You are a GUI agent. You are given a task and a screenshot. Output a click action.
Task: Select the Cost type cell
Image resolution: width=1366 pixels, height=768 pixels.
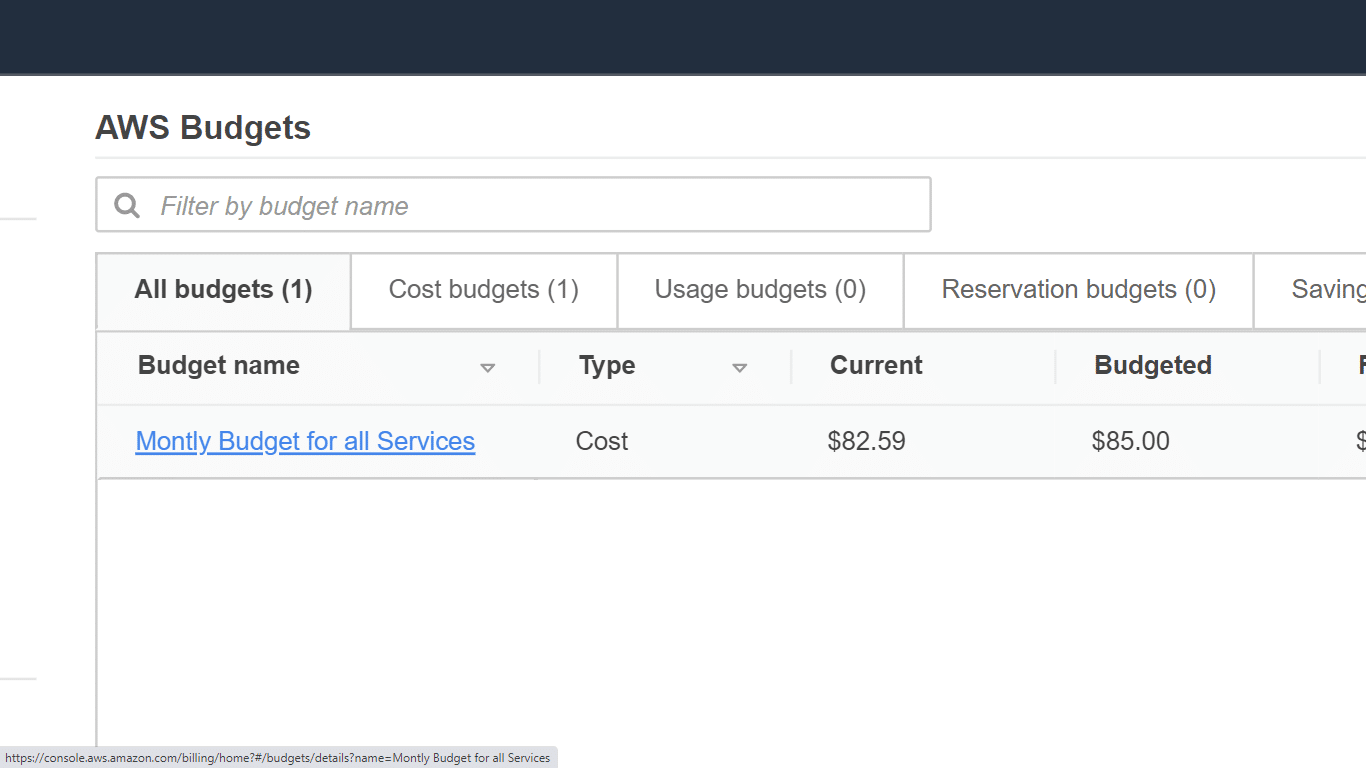click(x=602, y=441)
